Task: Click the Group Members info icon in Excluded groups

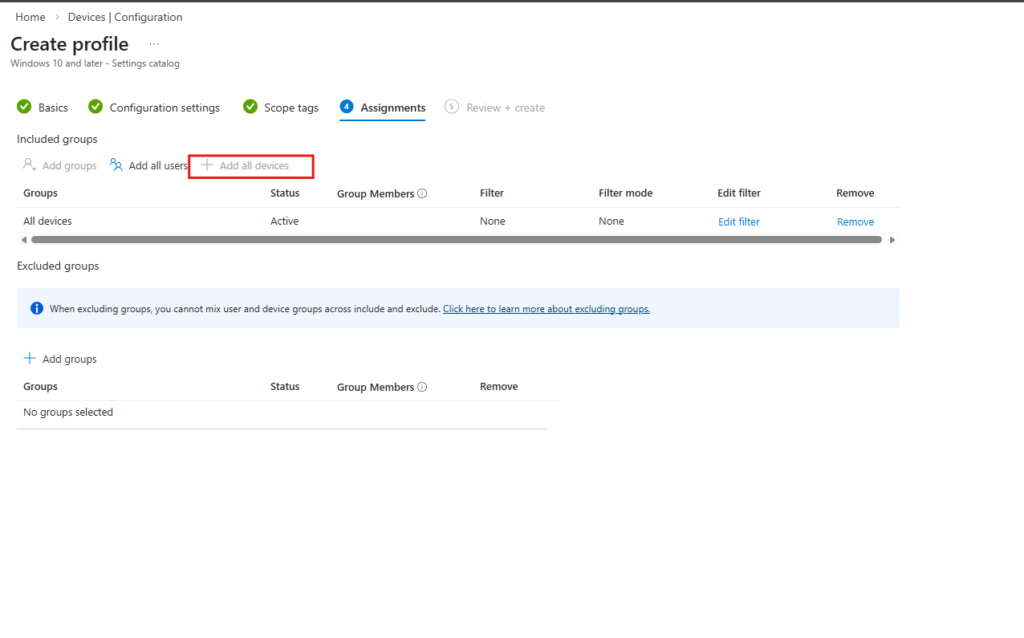Action: [x=422, y=387]
